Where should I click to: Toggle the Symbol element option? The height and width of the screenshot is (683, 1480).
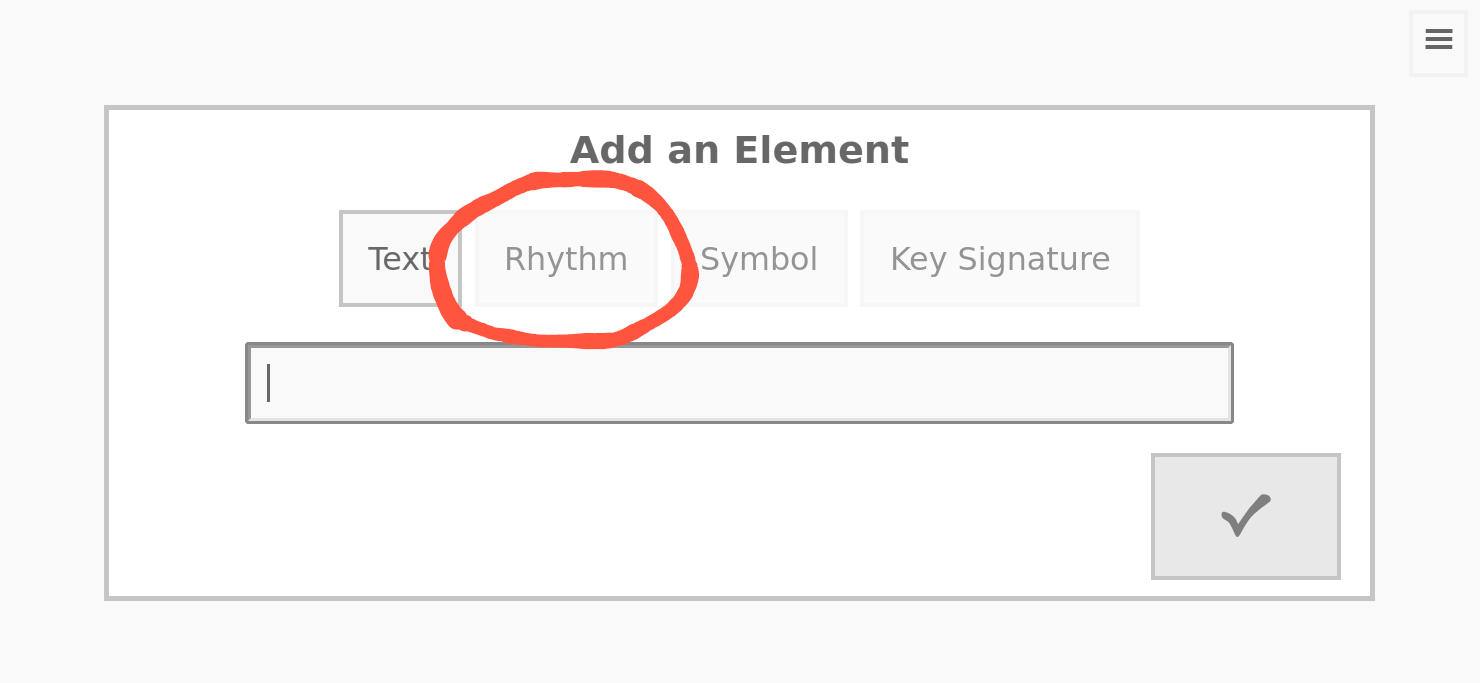coord(760,259)
